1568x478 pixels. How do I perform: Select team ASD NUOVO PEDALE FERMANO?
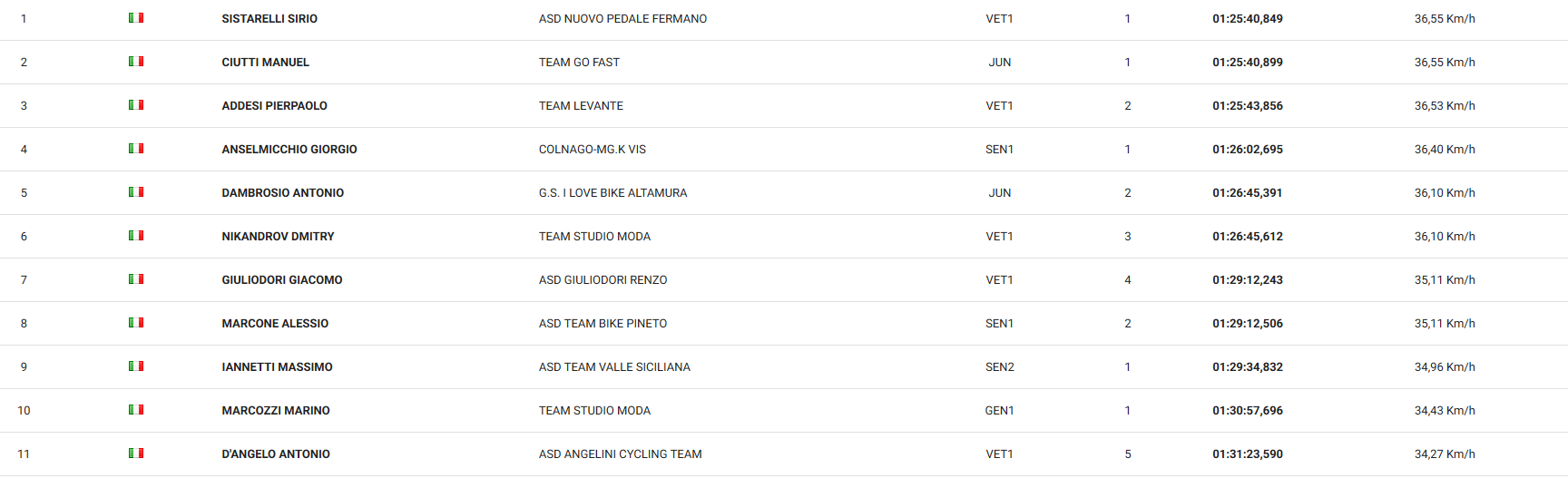click(622, 19)
